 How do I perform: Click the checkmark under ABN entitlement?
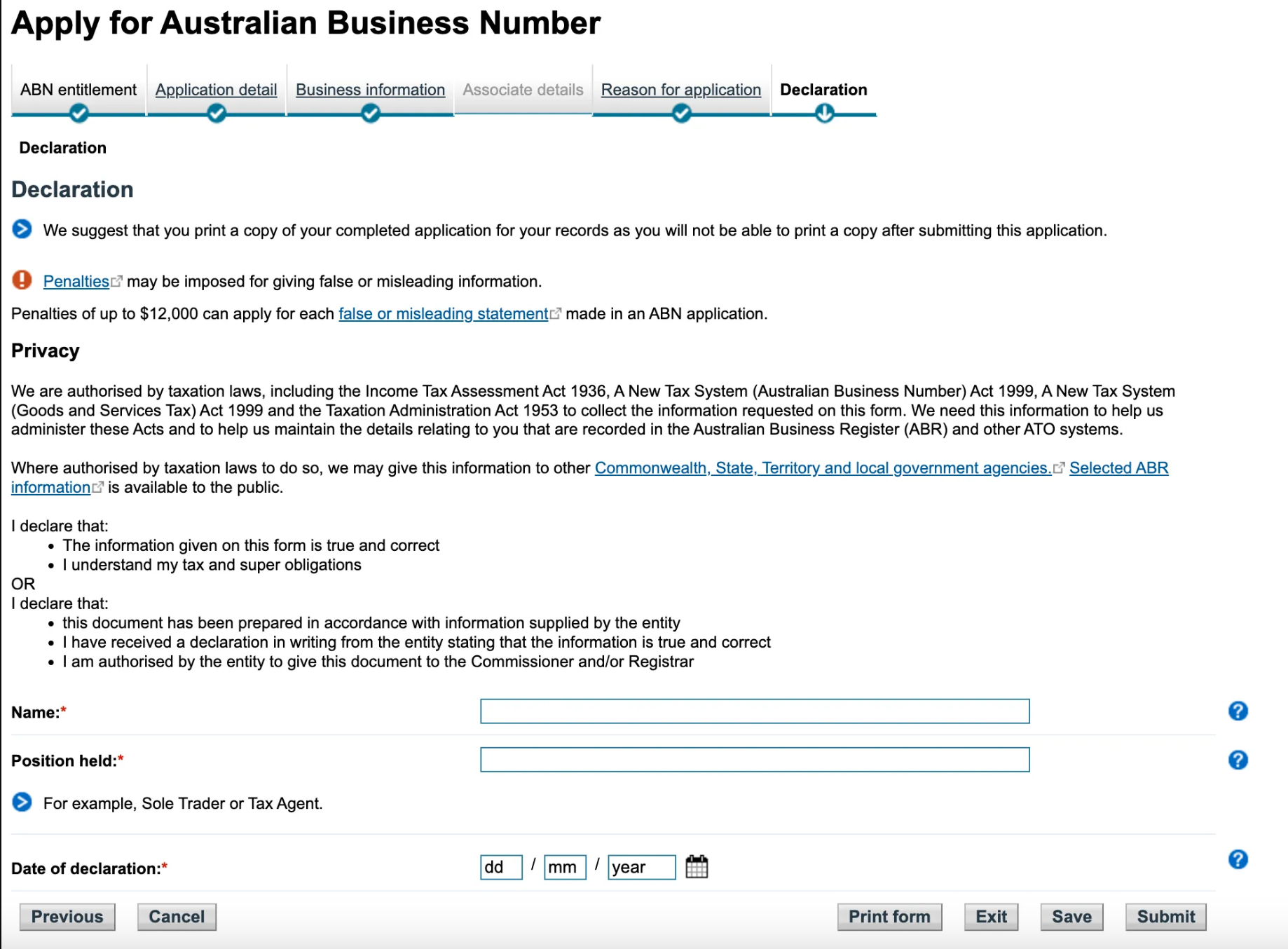click(78, 113)
